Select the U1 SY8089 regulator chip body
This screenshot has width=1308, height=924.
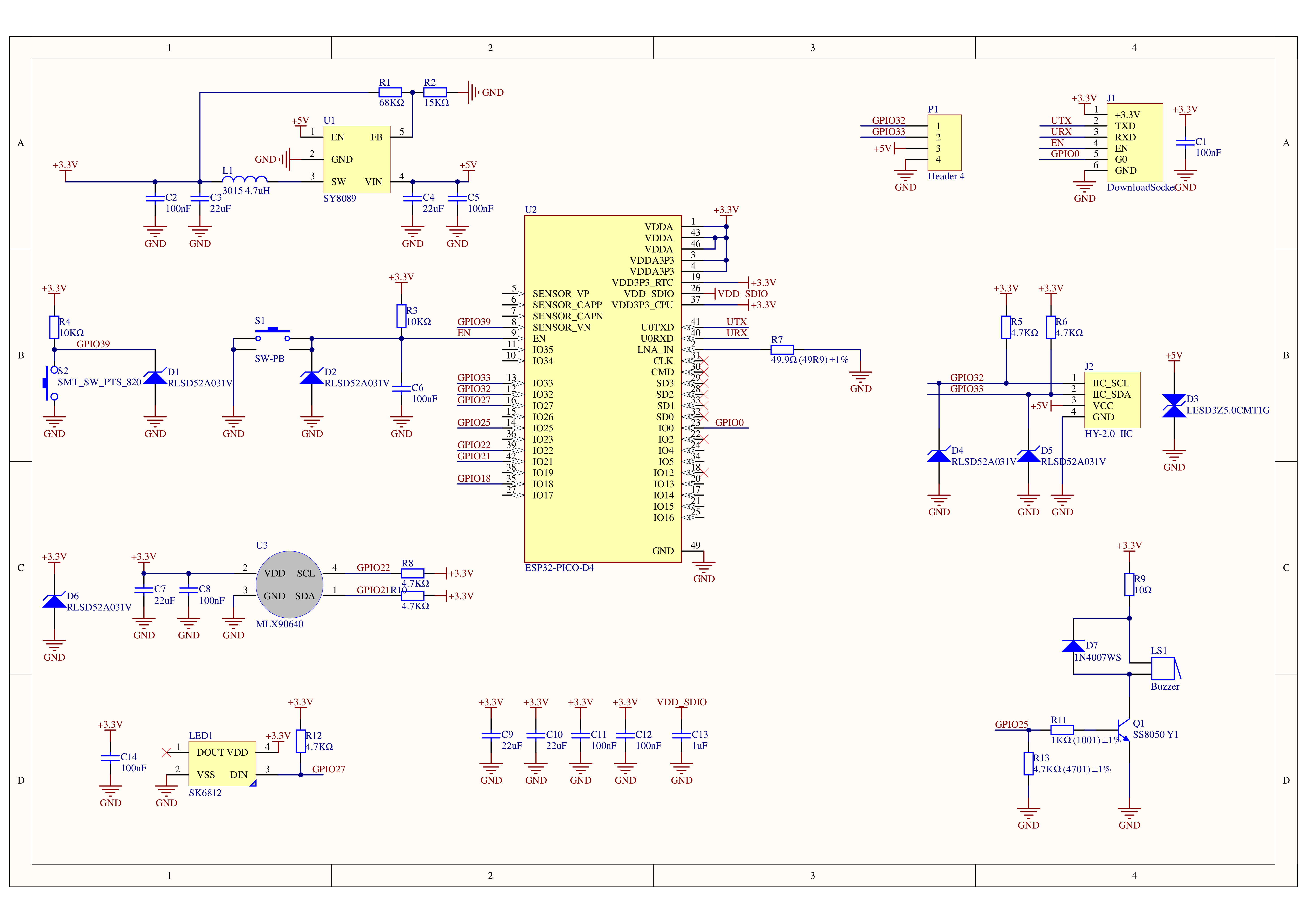(357, 159)
